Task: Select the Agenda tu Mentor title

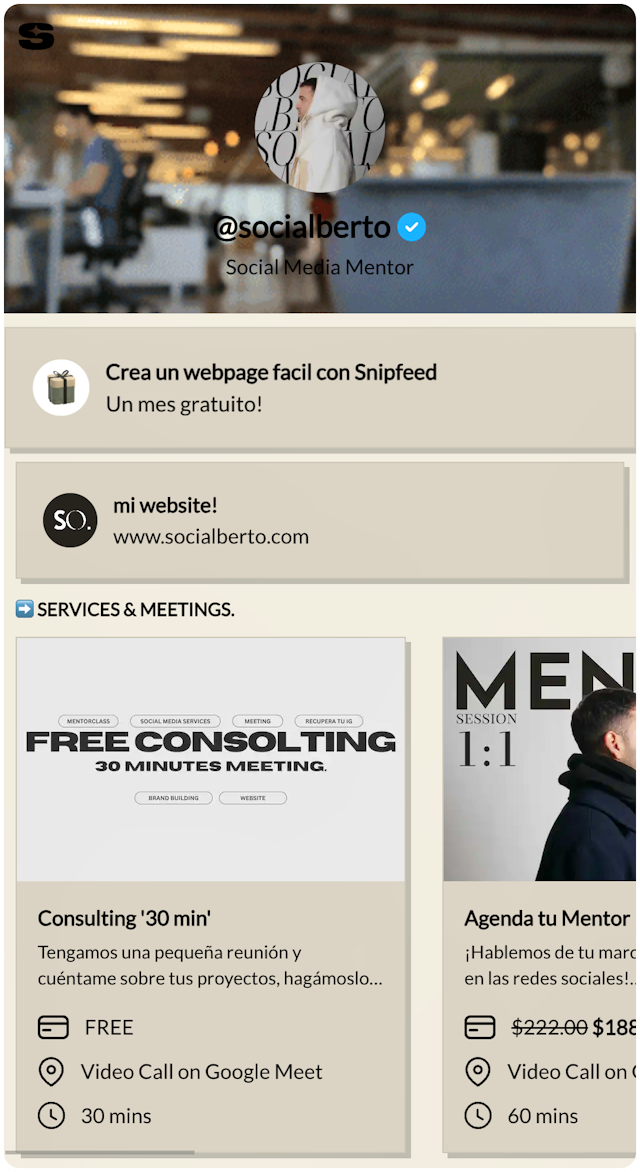Action: 547,919
